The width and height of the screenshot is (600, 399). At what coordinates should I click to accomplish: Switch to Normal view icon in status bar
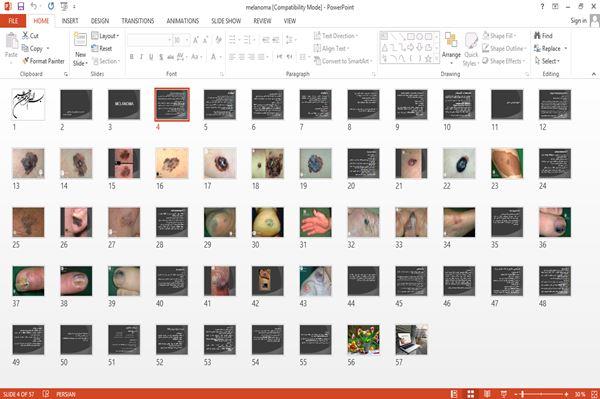(x=454, y=394)
